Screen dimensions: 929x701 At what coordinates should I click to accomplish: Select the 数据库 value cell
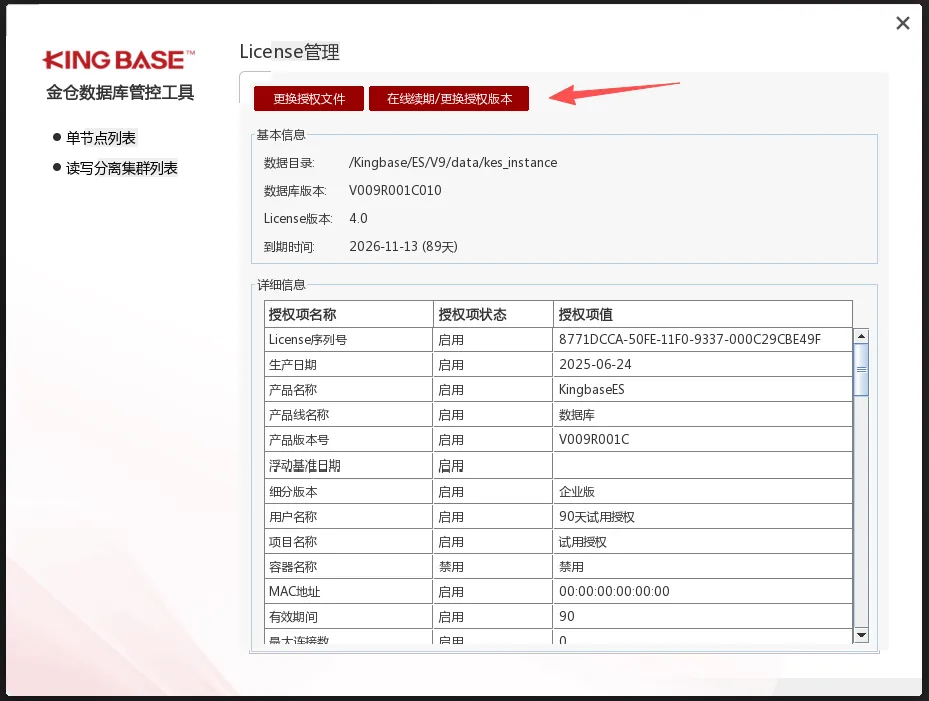coord(703,414)
